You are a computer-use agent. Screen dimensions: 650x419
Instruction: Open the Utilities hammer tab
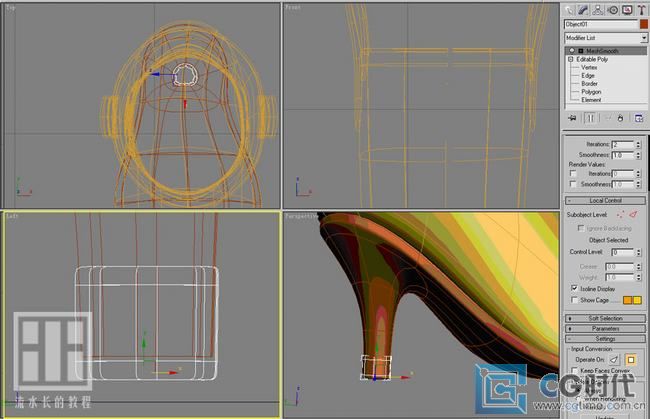641,10
